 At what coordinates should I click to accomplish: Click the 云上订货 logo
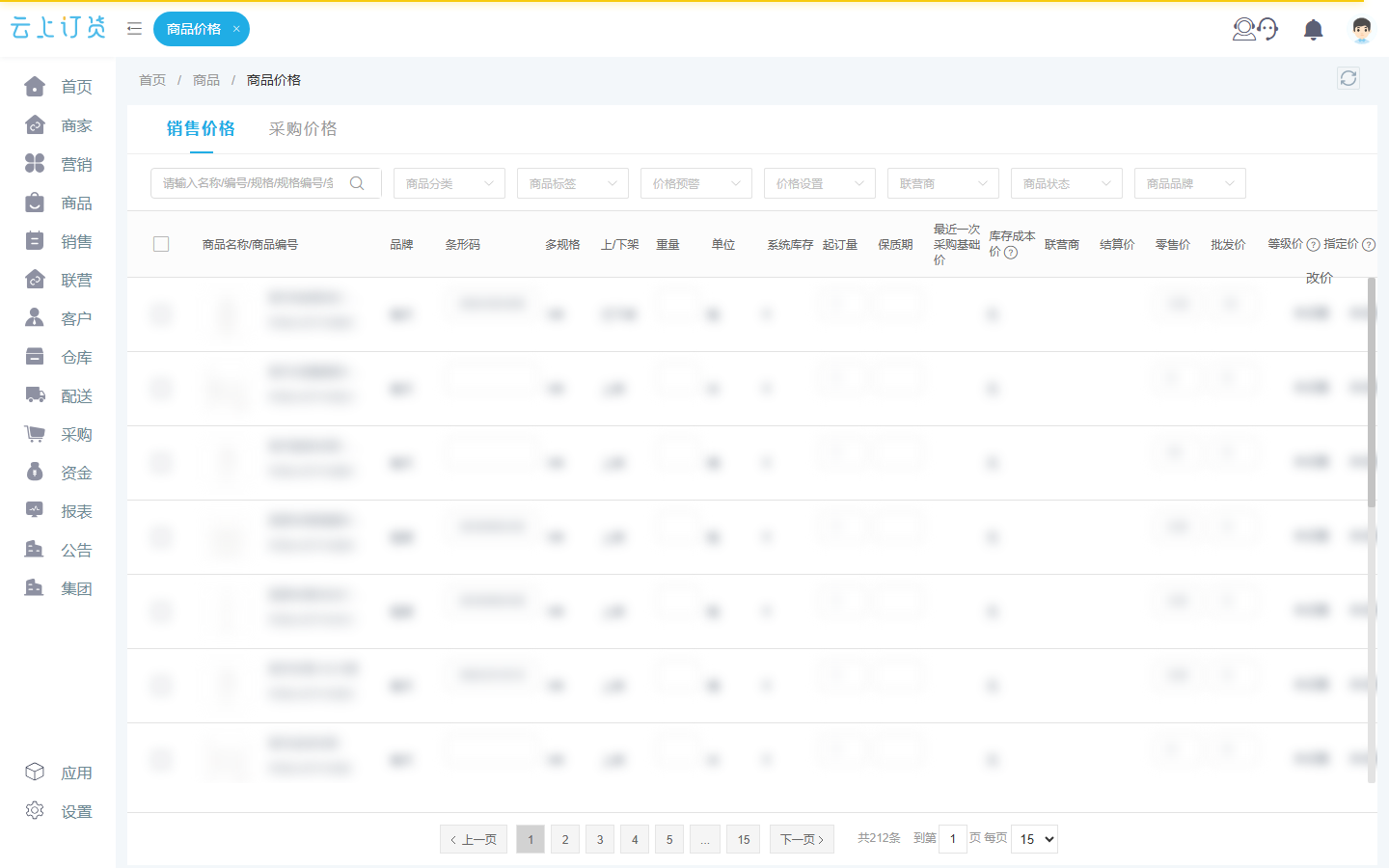tap(58, 28)
